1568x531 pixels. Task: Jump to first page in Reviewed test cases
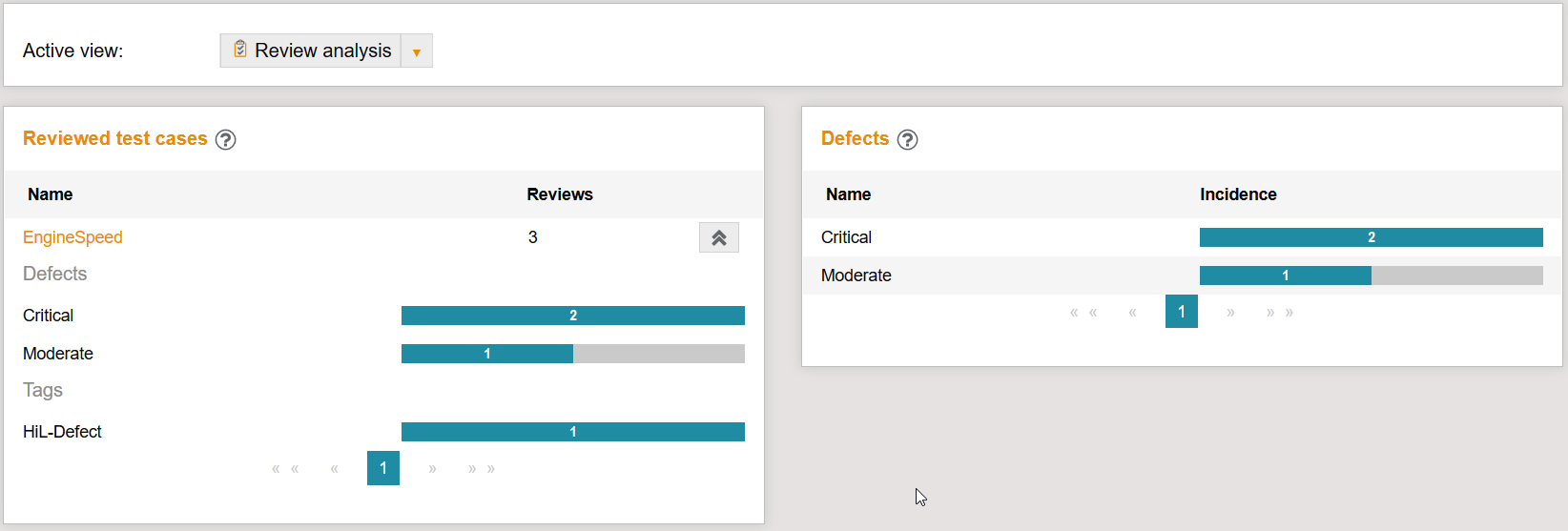coord(285,468)
